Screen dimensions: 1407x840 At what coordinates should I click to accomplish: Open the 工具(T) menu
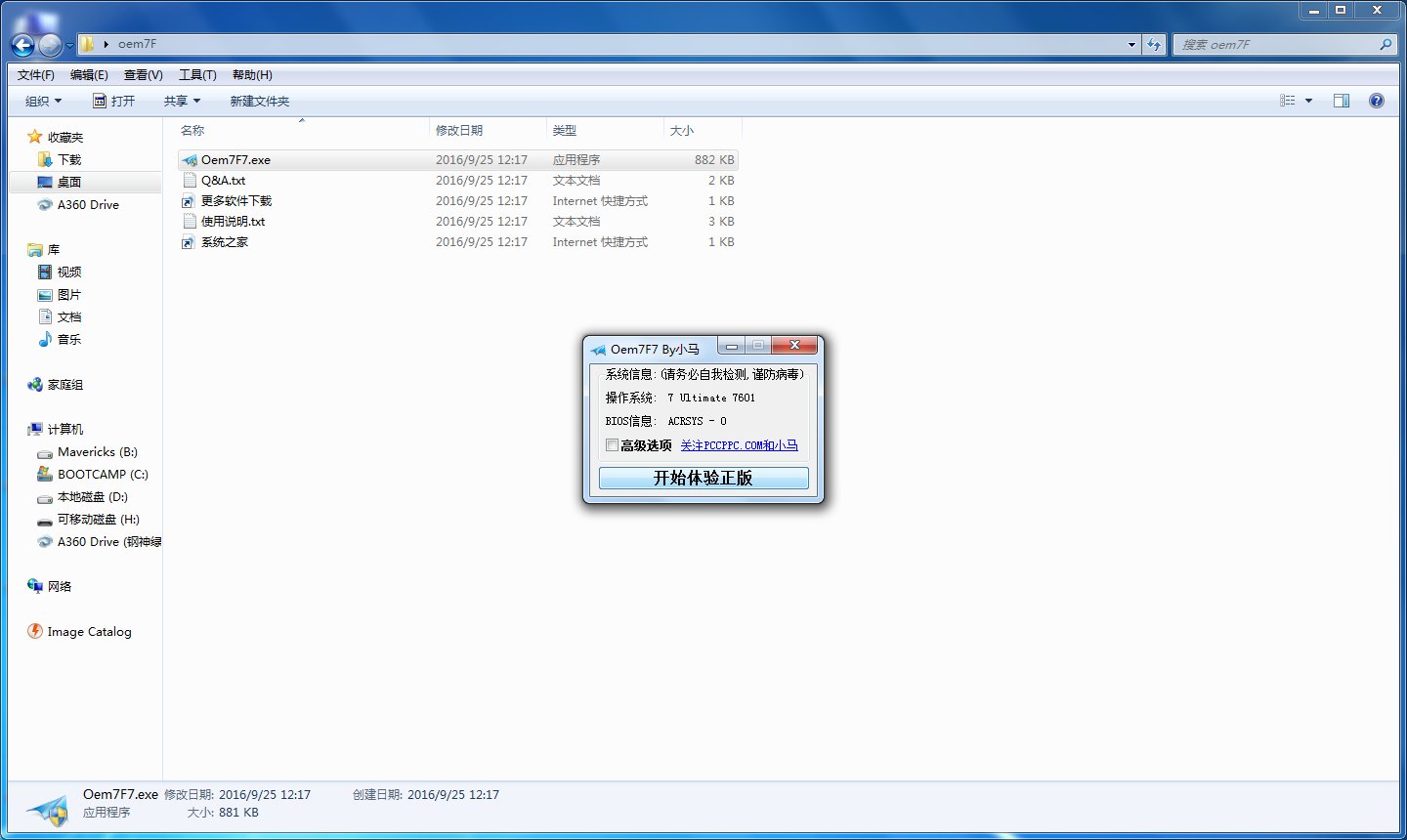pos(196,74)
